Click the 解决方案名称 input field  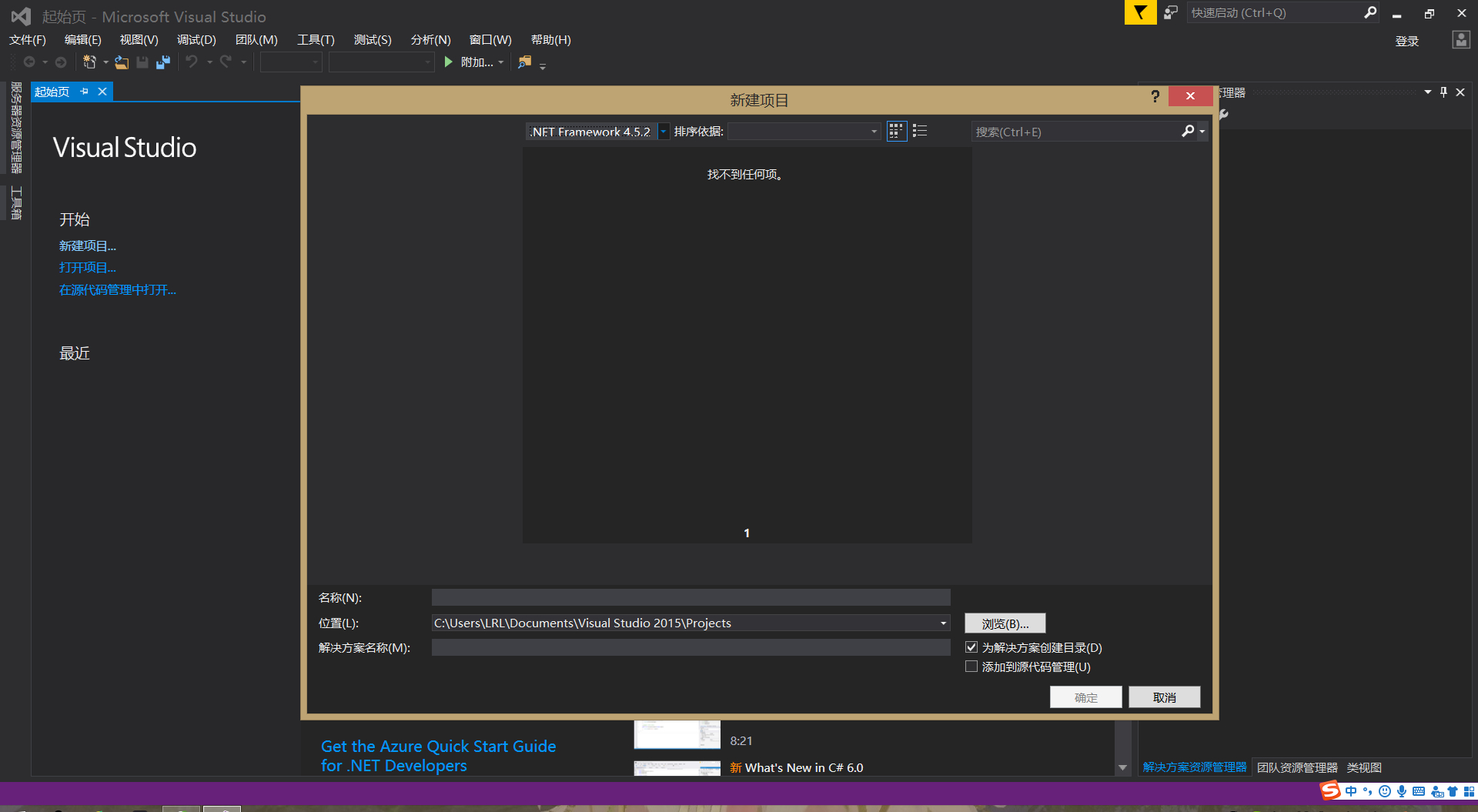click(691, 647)
